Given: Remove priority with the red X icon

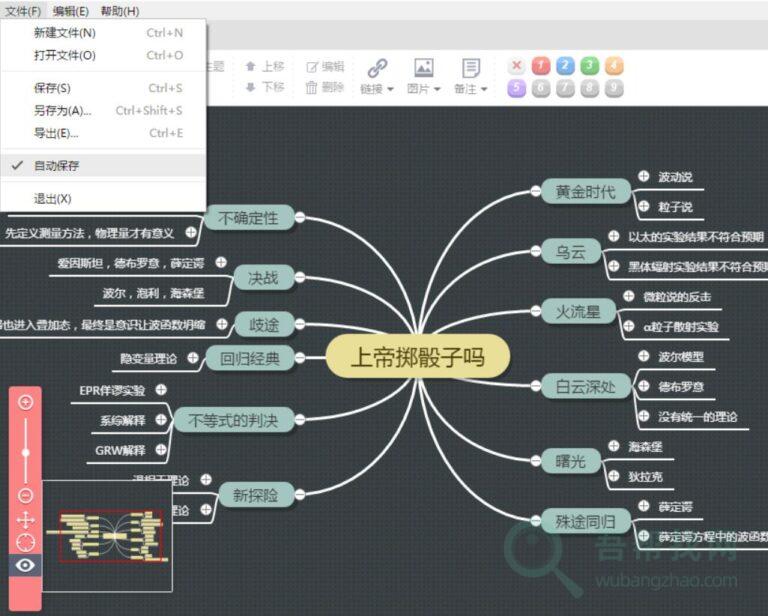Looking at the screenshot, I should pyautogui.click(x=516, y=66).
